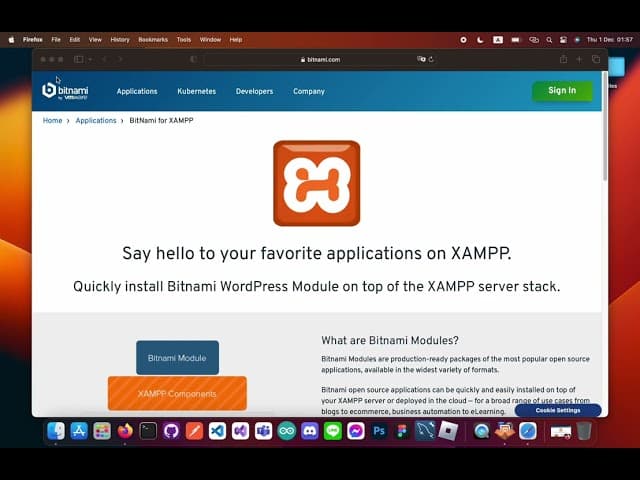This screenshot has height=480, width=640.
Task: Click the XAMPP logo image
Action: click(x=317, y=183)
